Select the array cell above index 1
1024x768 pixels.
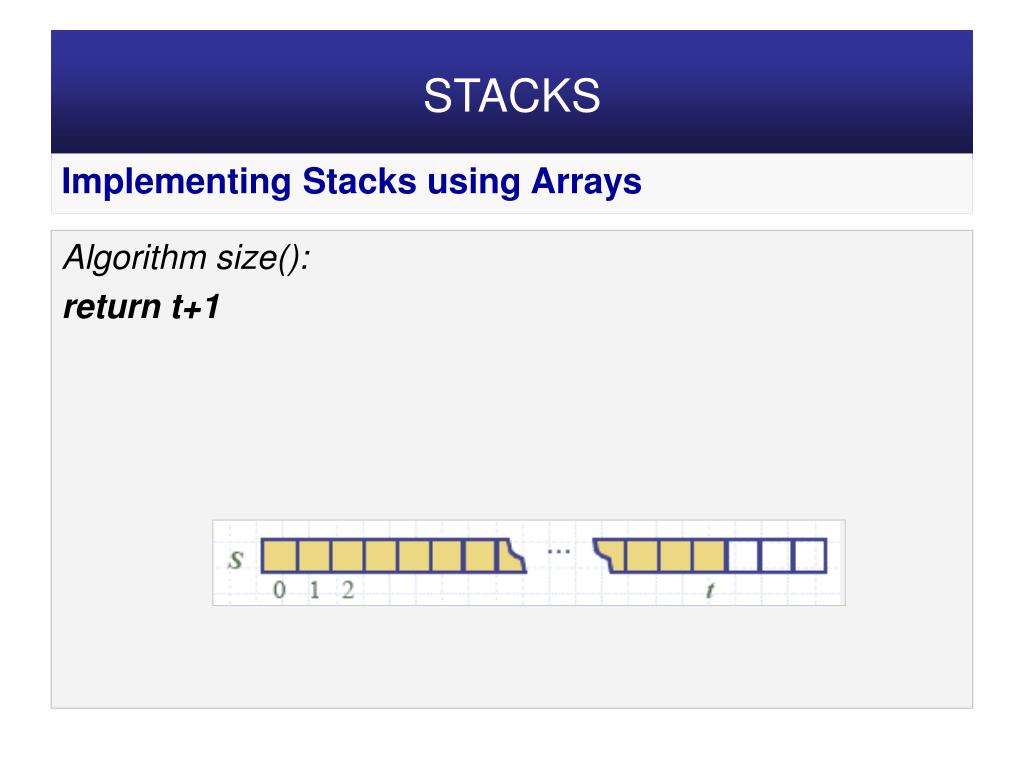pyautogui.click(x=313, y=556)
